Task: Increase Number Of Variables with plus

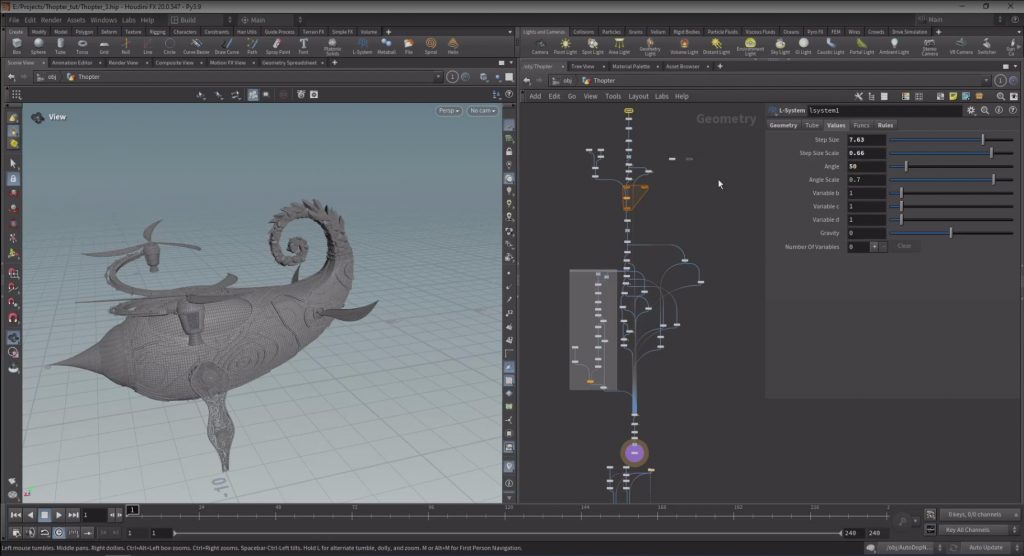Action: (874, 246)
